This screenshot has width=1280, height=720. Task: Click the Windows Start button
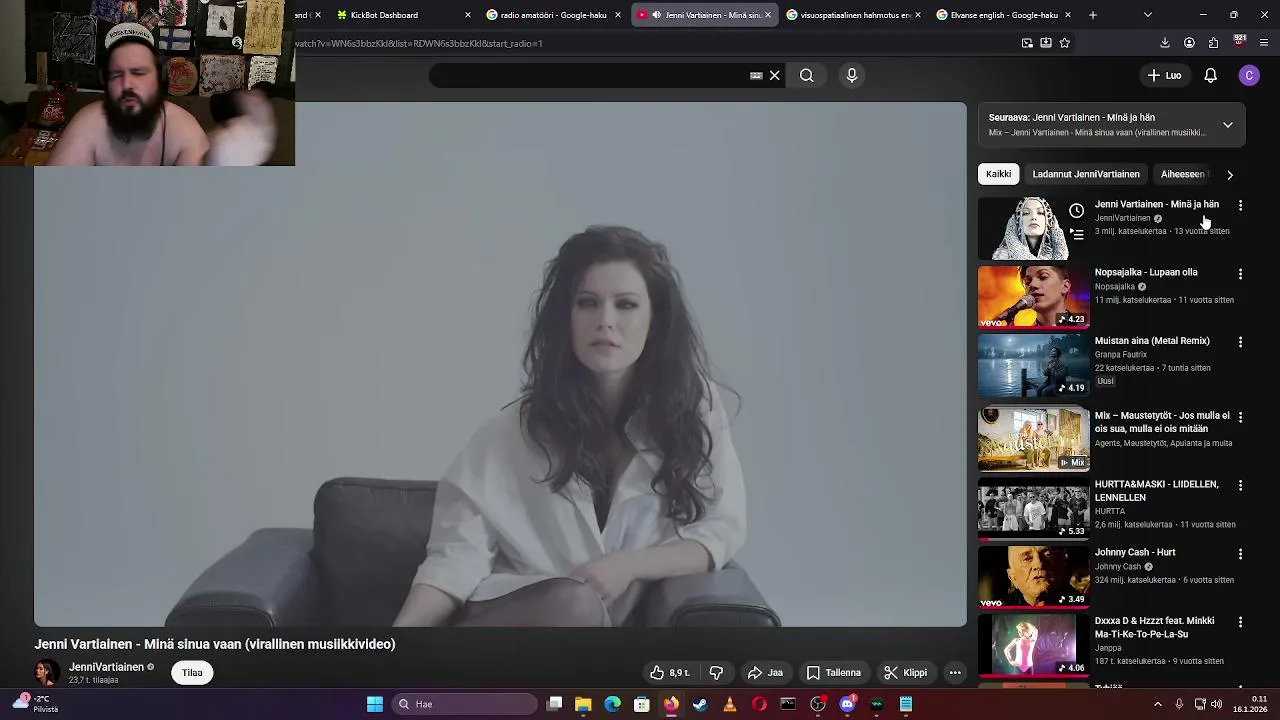(375, 704)
